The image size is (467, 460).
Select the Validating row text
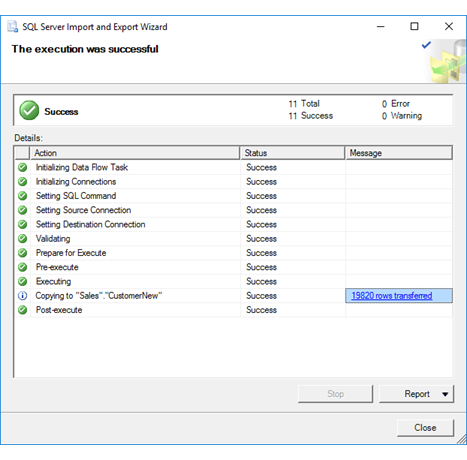pyautogui.click(x=53, y=239)
